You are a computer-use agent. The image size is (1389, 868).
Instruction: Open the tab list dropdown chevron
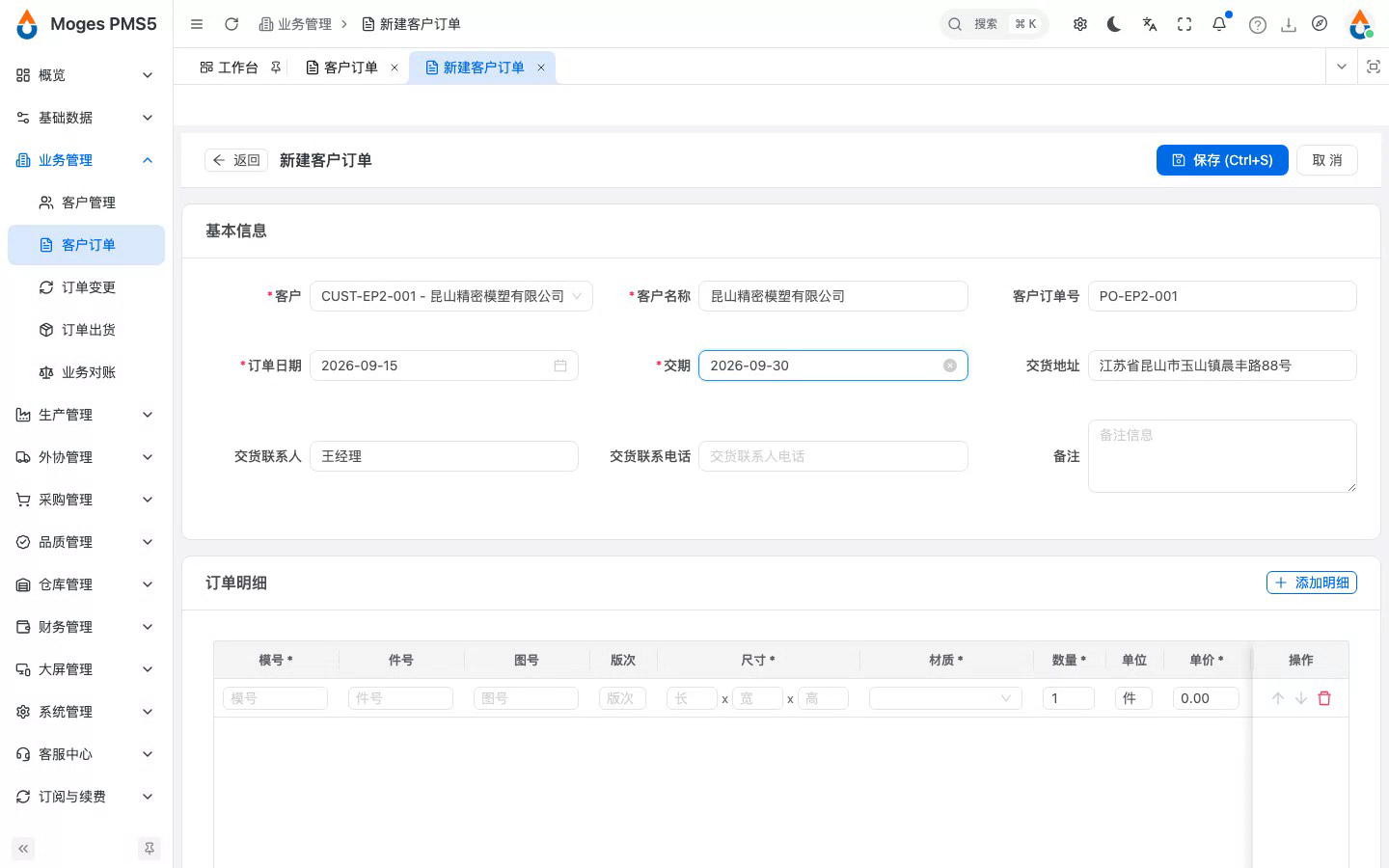[1342, 67]
